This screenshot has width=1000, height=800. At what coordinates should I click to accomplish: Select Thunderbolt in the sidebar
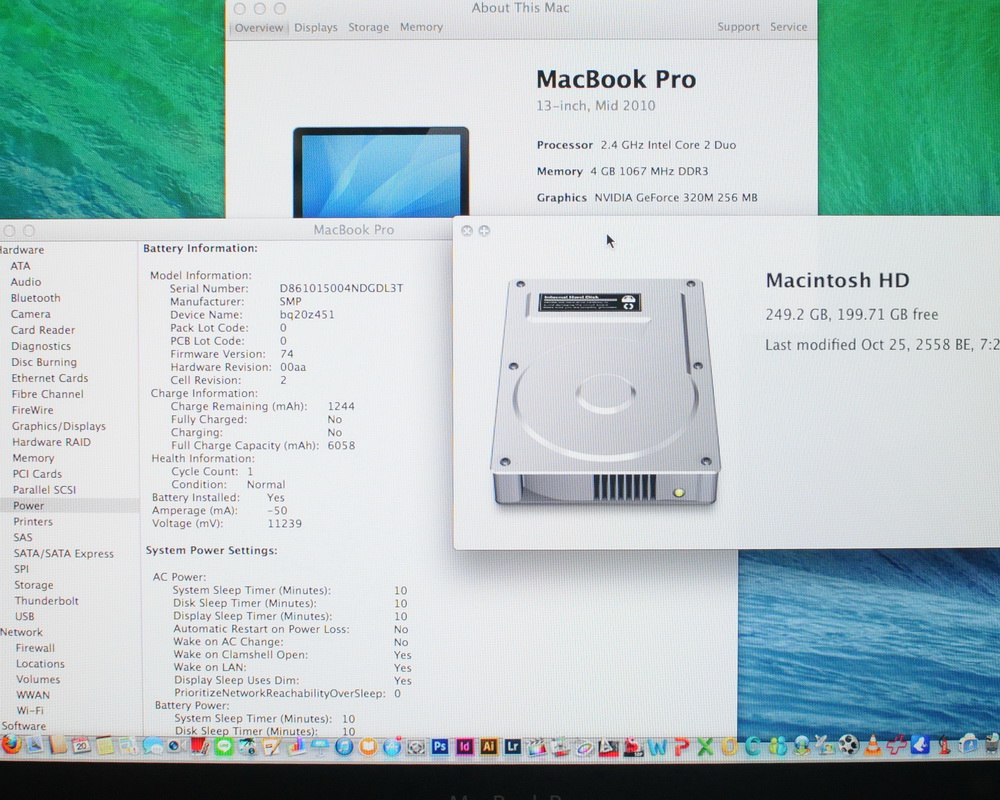tap(47, 601)
